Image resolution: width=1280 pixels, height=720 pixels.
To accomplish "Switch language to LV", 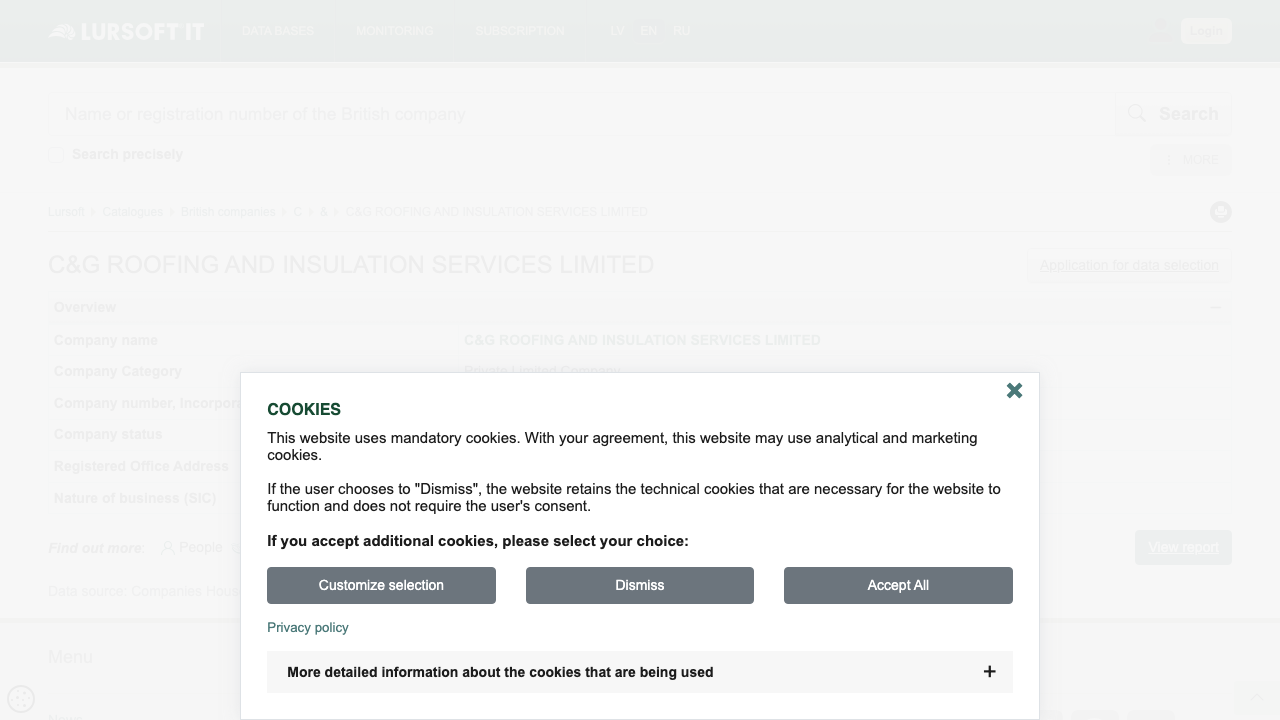I will point(617,31).
